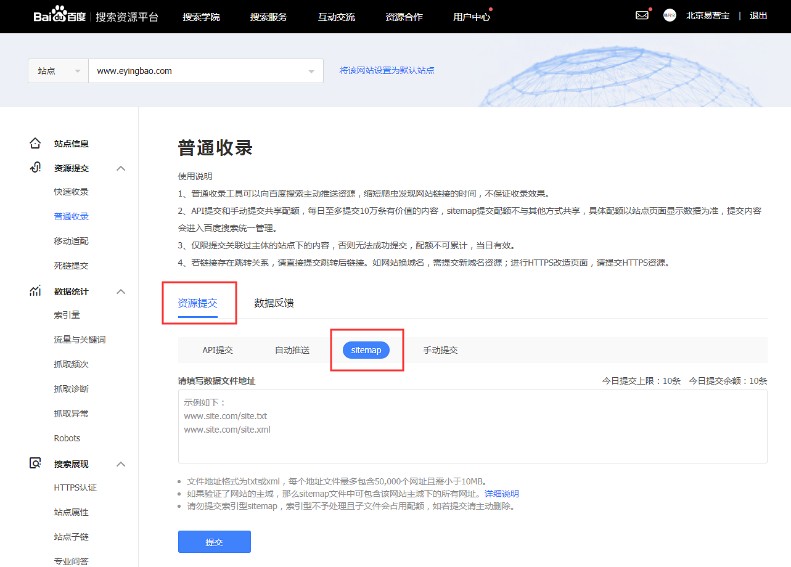Open Robots in the sidebar
Viewport: 791px width, 567px height.
[x=67, y=438]
